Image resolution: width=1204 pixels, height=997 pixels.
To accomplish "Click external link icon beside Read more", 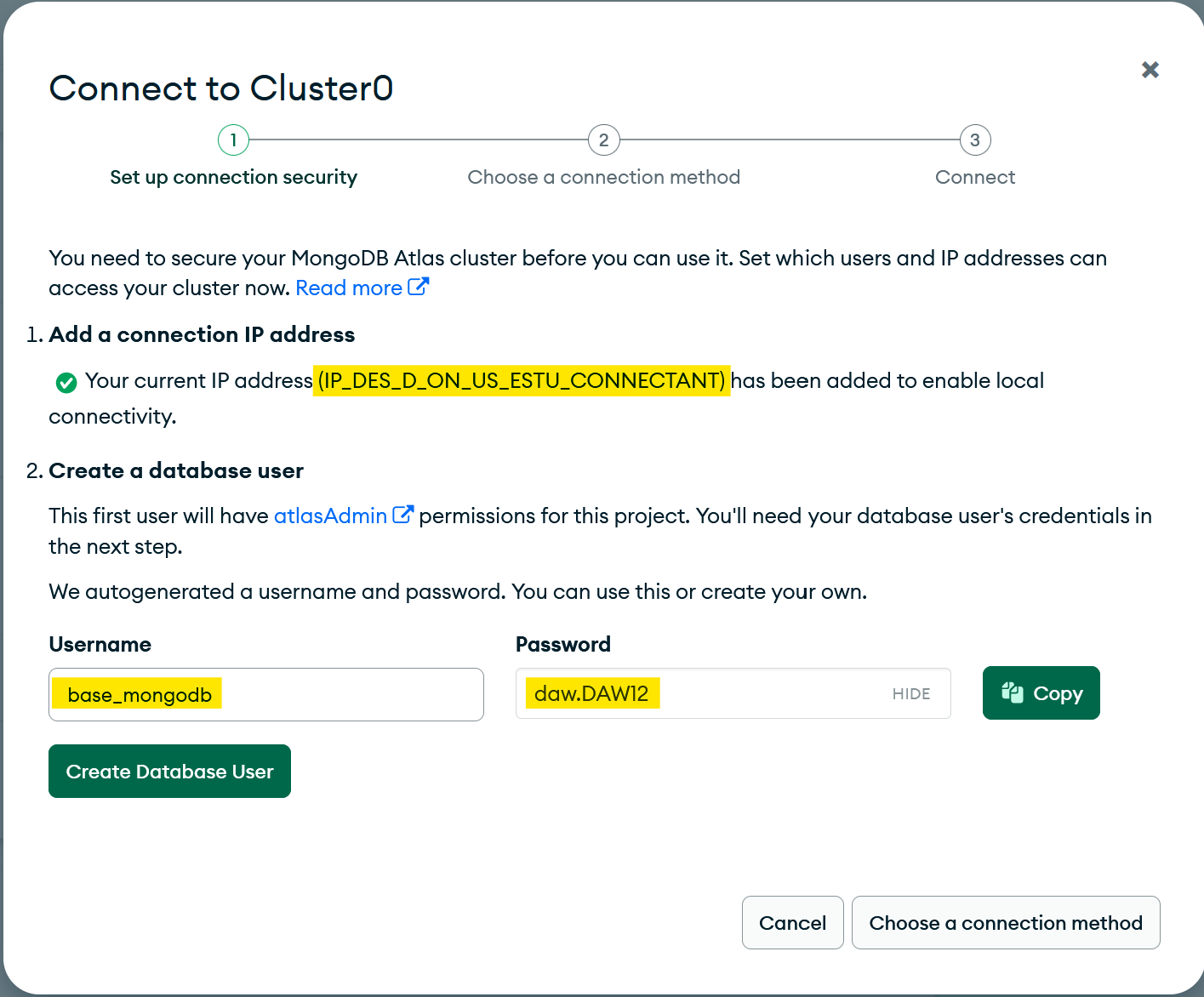I will (418, 287).
